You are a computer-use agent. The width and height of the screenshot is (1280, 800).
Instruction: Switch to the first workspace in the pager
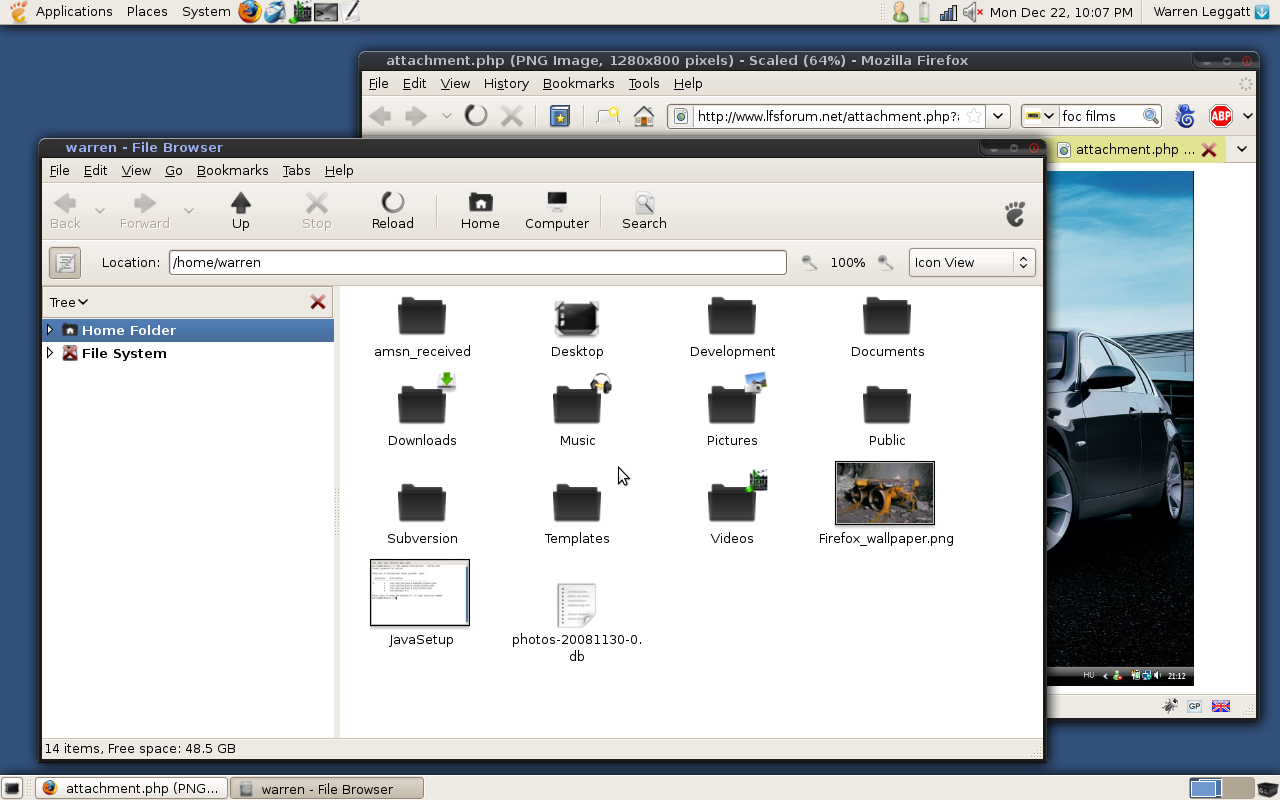click(x=1205, y=788)
